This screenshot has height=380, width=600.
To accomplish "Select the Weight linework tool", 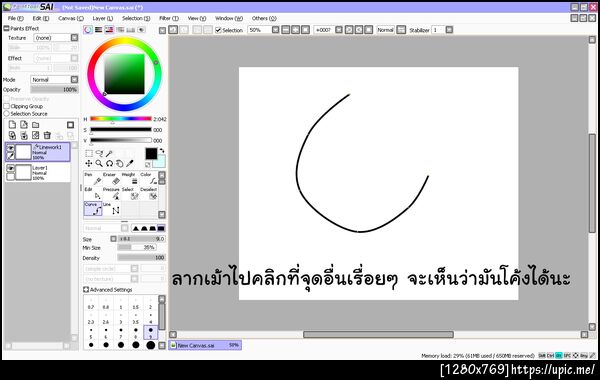I will tap(130, 179).
